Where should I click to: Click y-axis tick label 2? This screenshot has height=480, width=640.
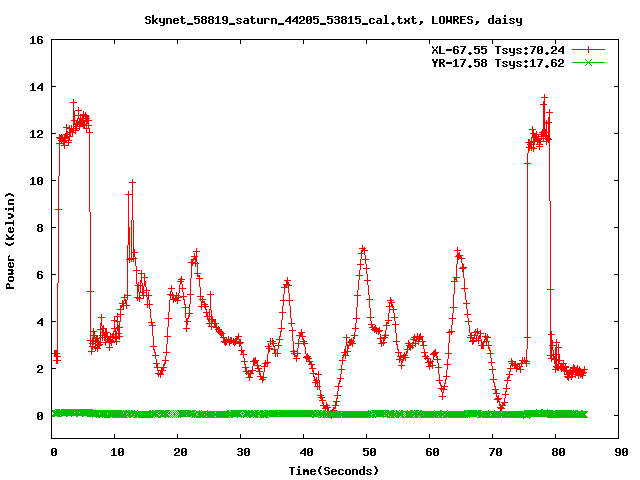40,369
